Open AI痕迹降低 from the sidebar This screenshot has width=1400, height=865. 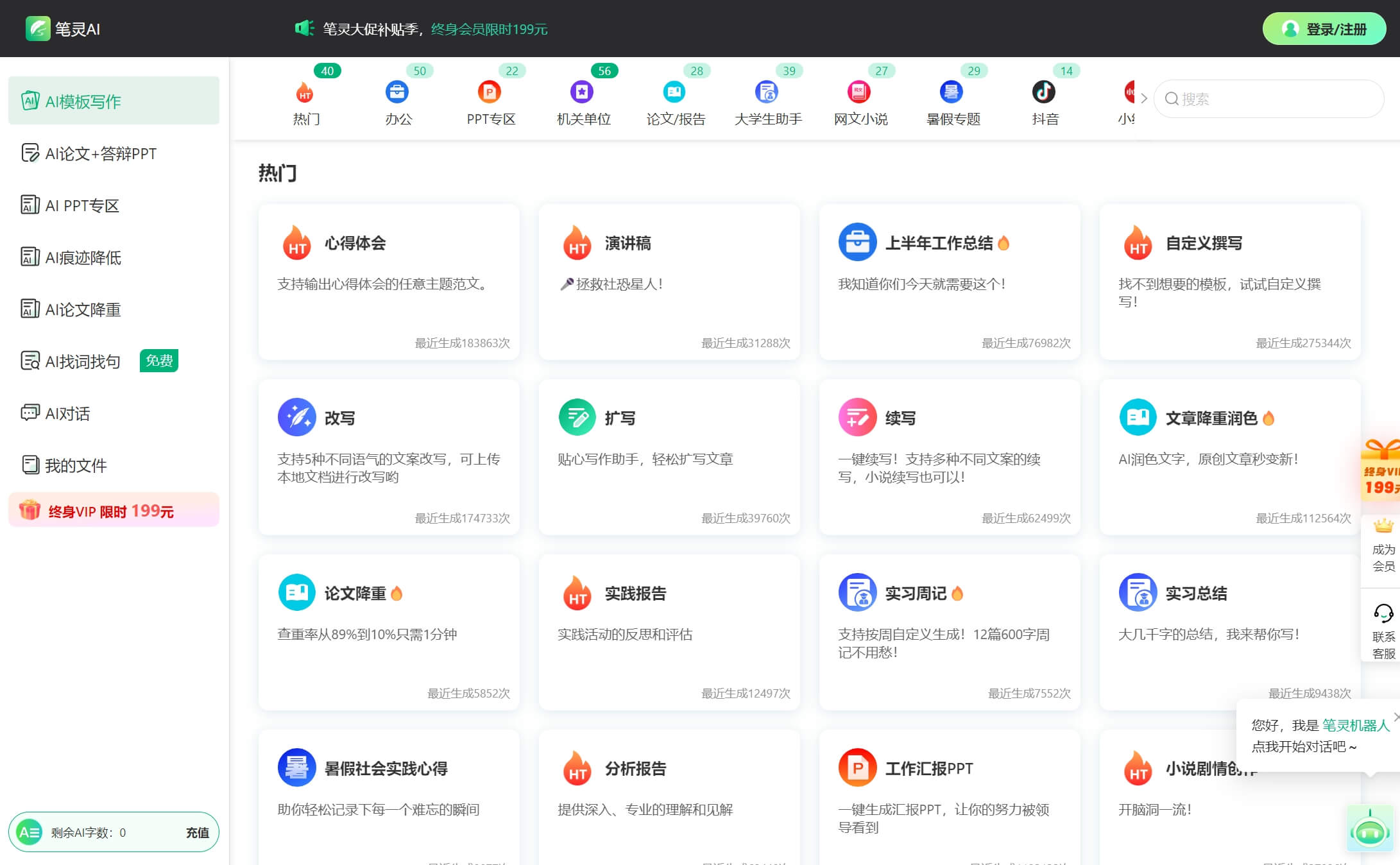[x=29, y=257]
